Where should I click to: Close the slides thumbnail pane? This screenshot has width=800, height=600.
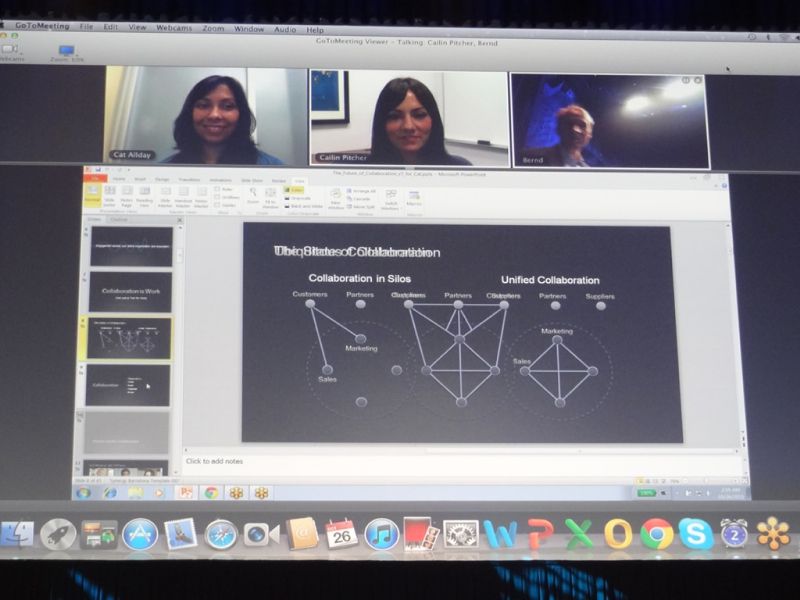pyautogui.click(x=180, y=220)
